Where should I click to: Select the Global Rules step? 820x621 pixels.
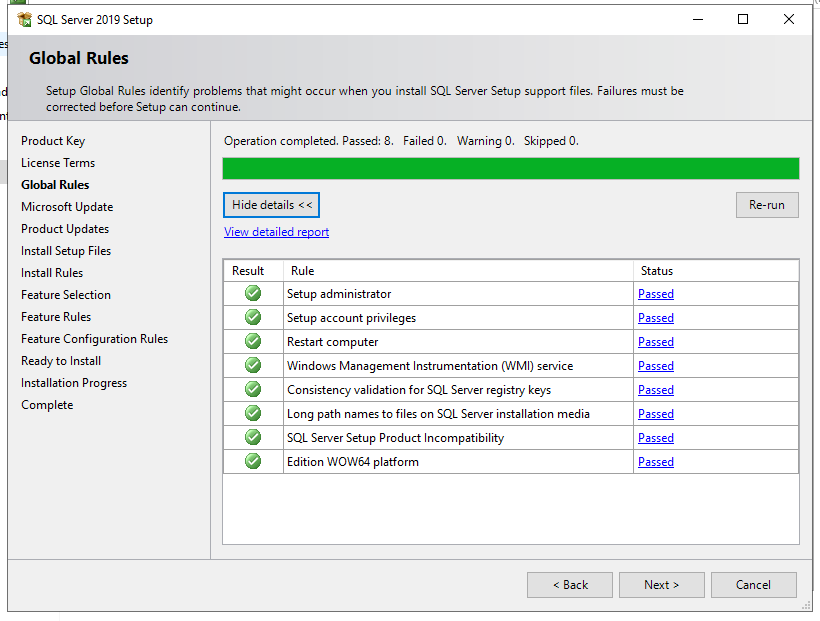tap(55, 185)
